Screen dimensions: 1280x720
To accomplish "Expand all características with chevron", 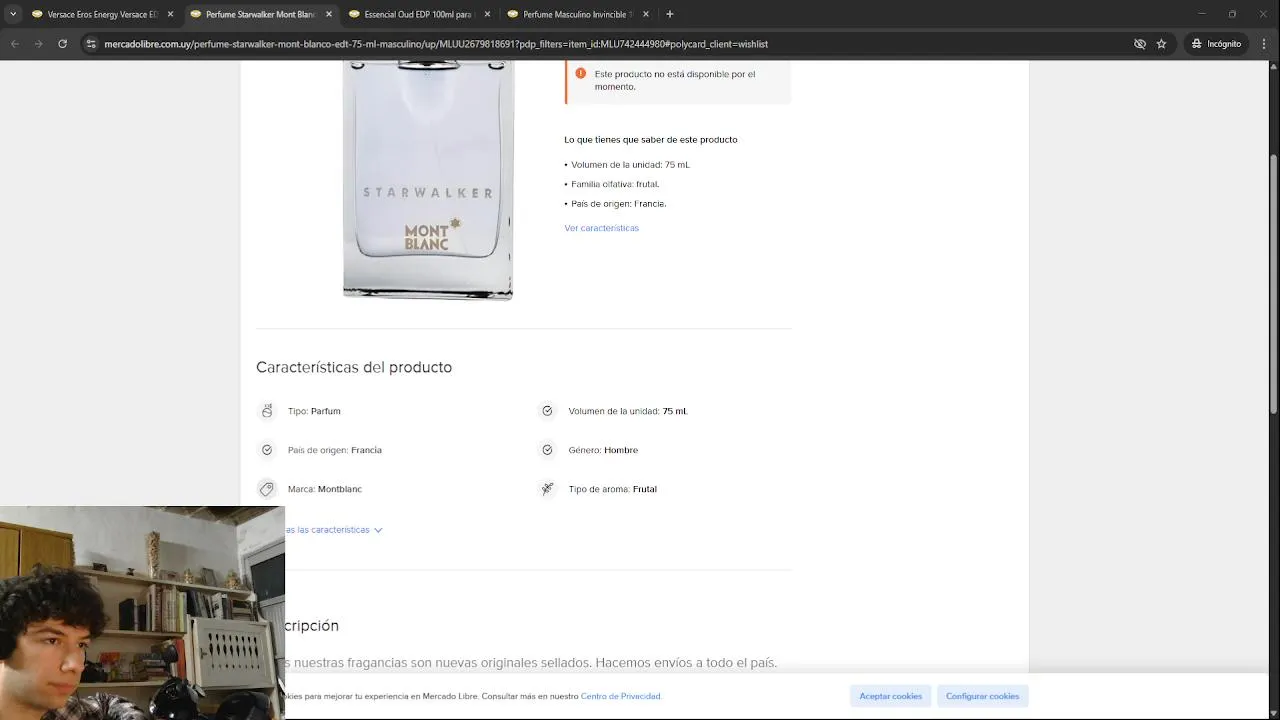I will click(378, 530).
